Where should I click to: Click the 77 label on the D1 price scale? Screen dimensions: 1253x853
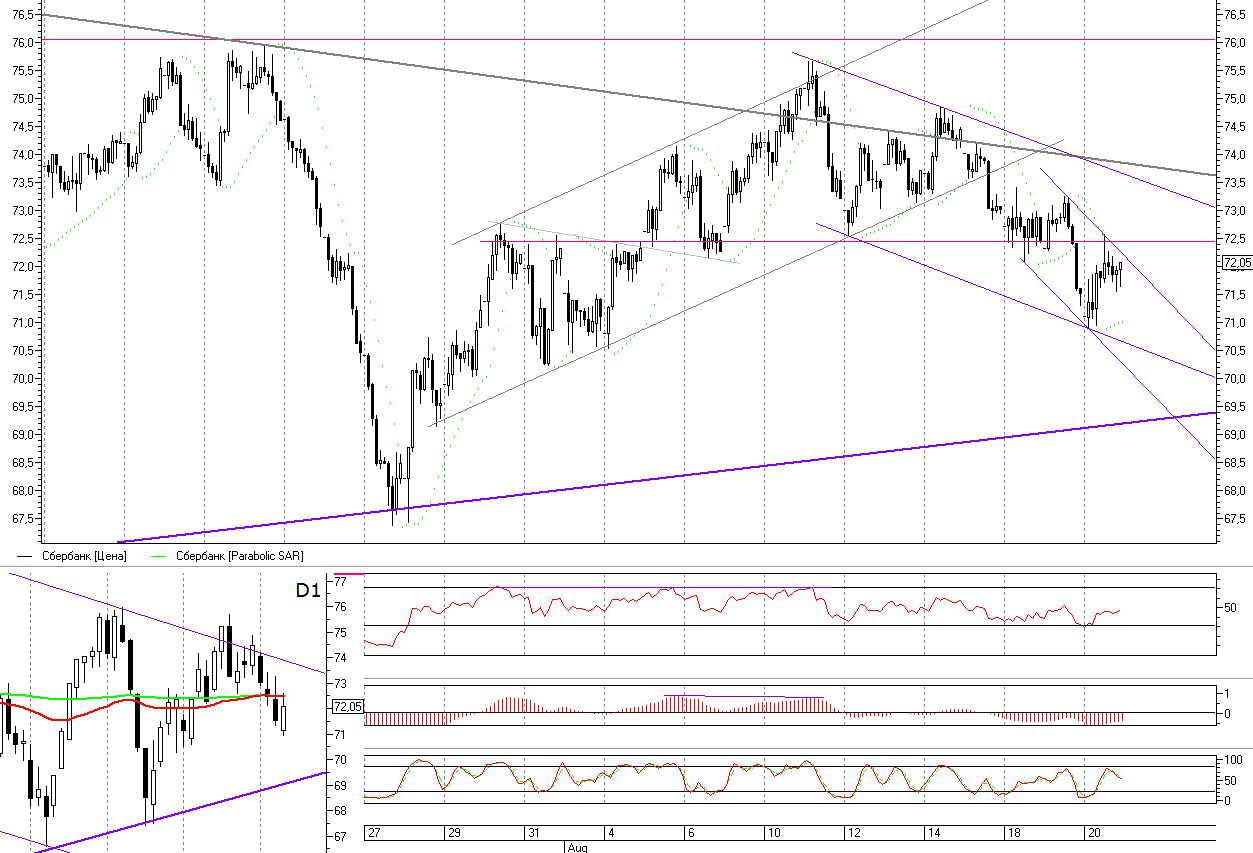[340, 581]
